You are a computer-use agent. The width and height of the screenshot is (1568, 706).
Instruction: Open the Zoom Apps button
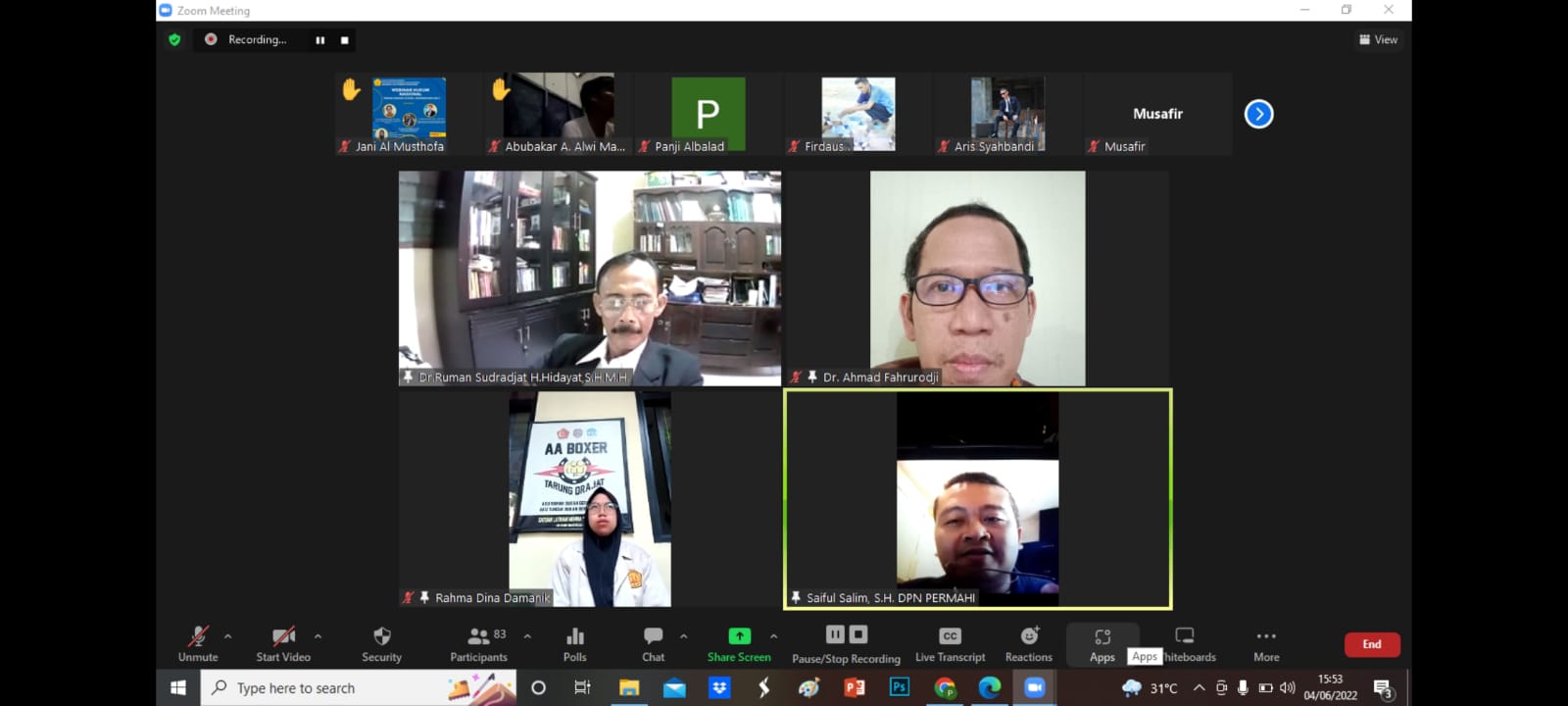coord(1102,644)
